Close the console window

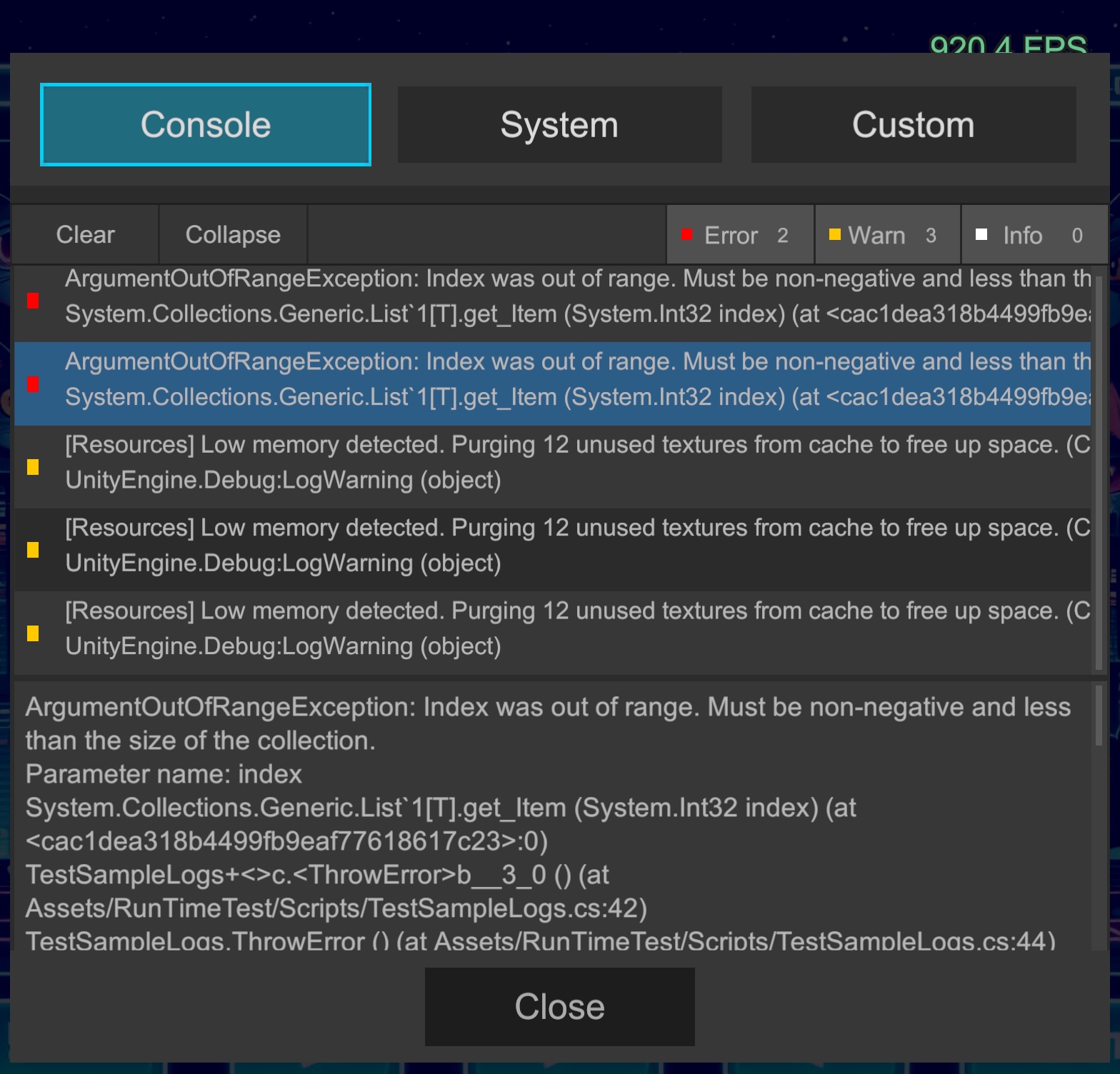[x=559, y=1007]
